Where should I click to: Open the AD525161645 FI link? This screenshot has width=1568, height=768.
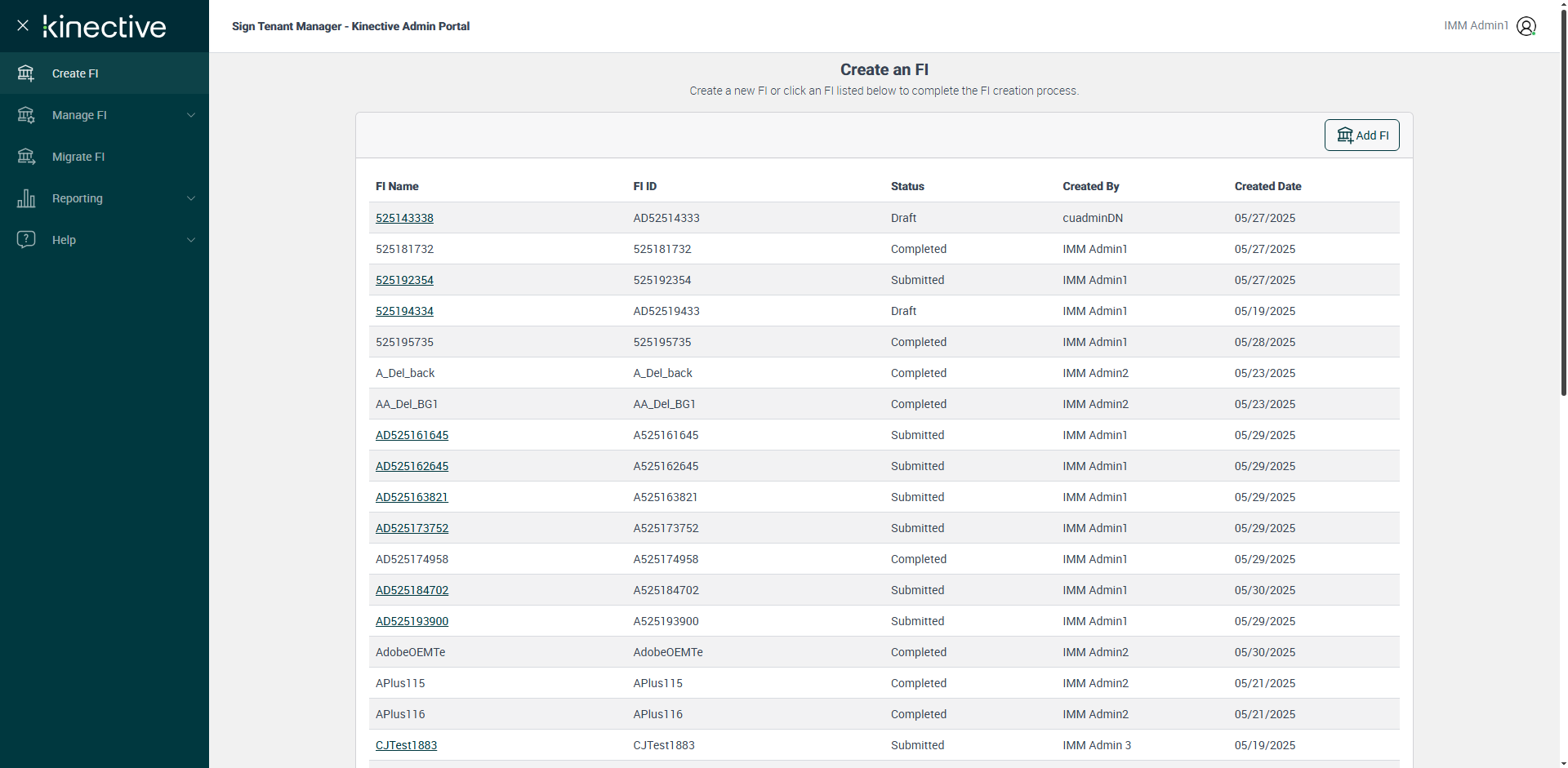[412, 435]
